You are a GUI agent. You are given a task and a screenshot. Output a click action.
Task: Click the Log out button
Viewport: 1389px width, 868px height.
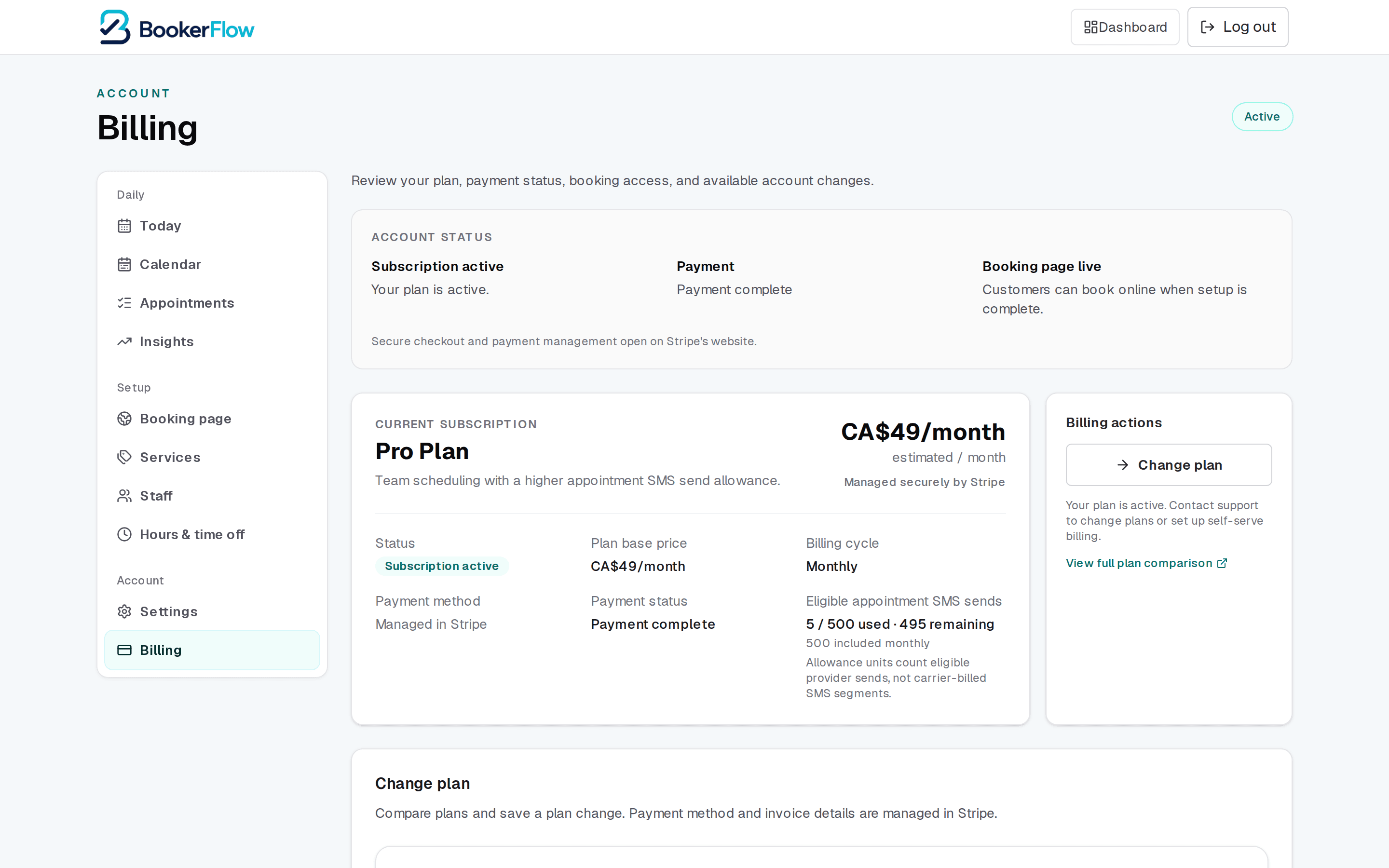pos(1238,27)
